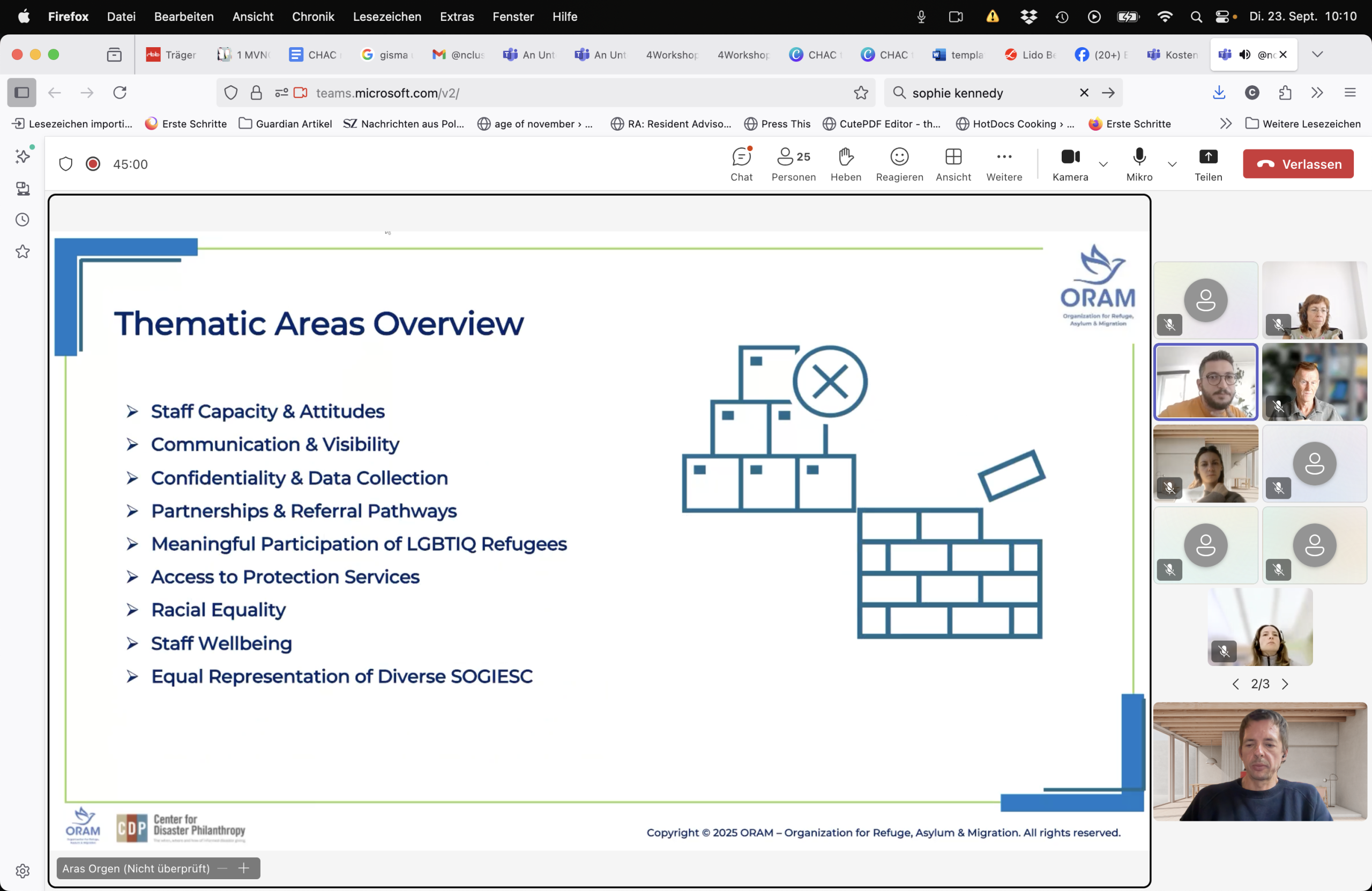Go to next participant page arrow
This screenshot has width=1372, height=891.
point(1285,684)
